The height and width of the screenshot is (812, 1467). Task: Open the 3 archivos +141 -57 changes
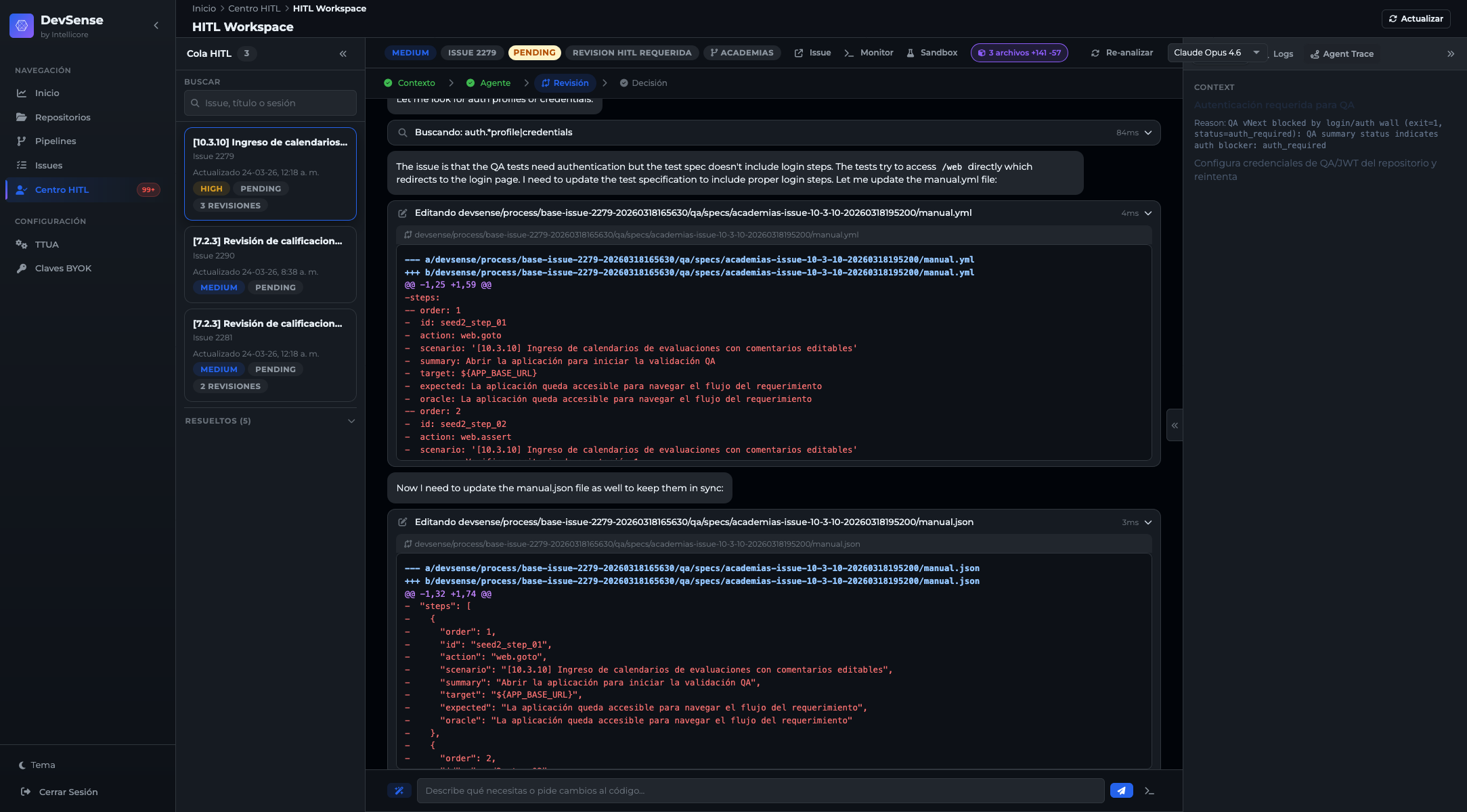point(1019,53)
